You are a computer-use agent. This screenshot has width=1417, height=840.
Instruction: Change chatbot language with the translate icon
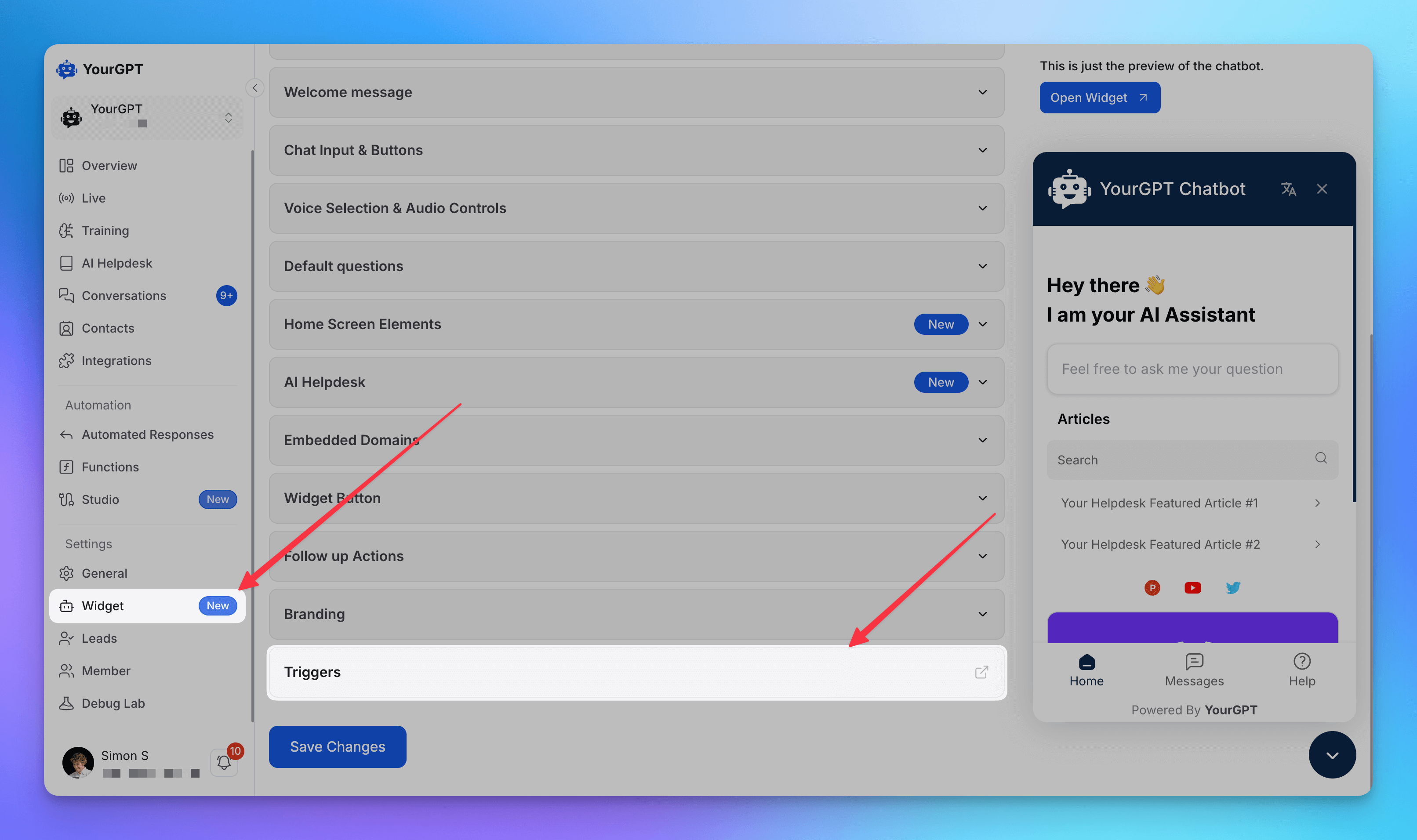(1289, 189)
